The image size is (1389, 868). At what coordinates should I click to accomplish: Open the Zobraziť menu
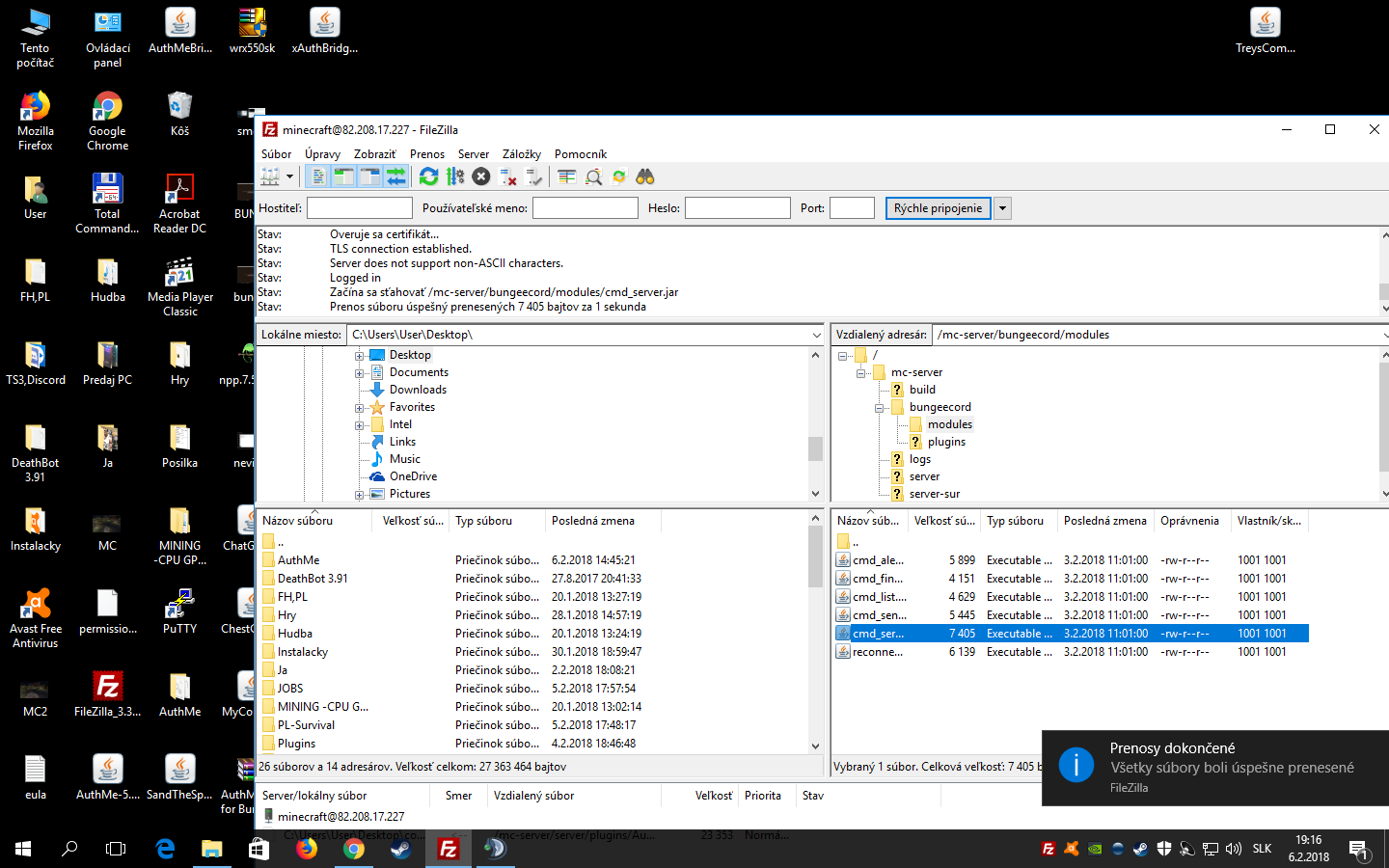point(374,154)
